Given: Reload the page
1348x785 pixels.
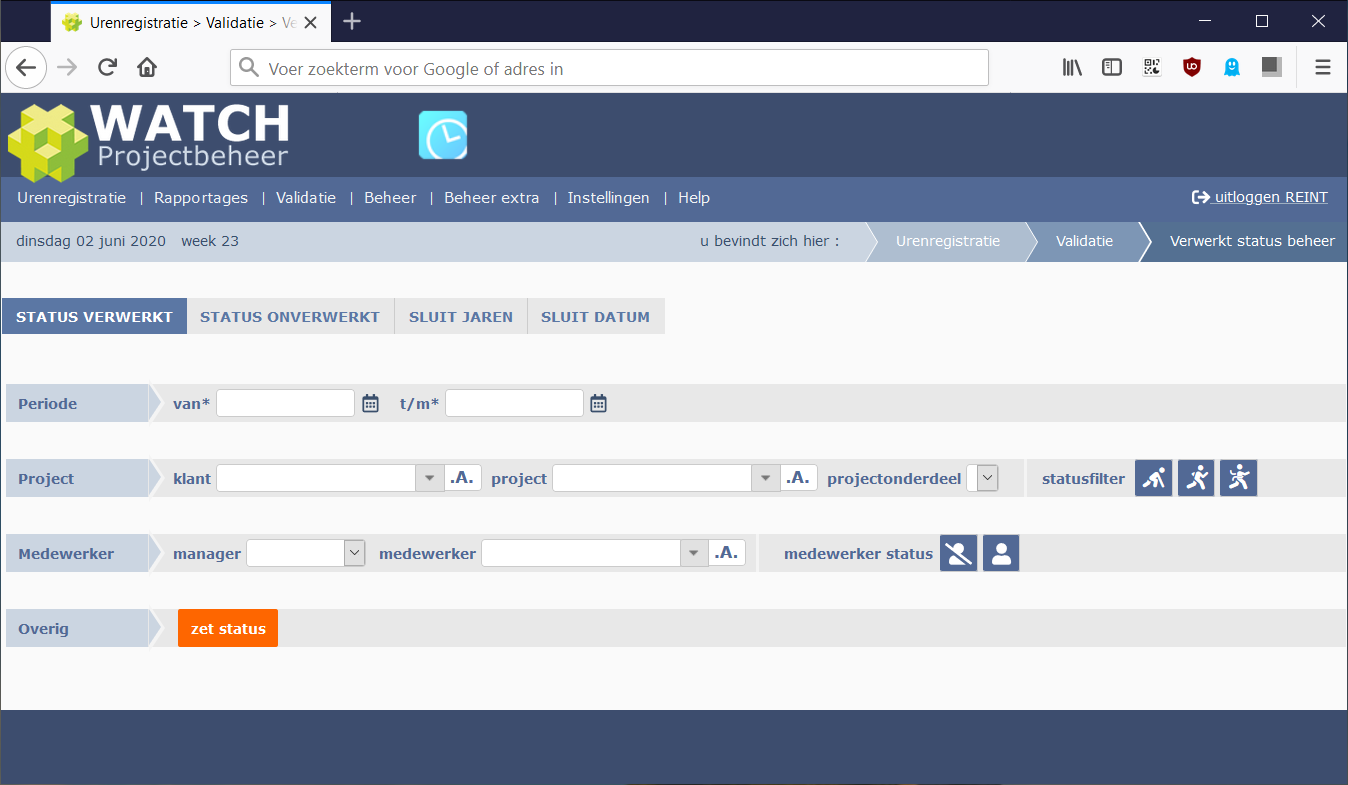Looking at the screenshot, I should click(107, 68).
